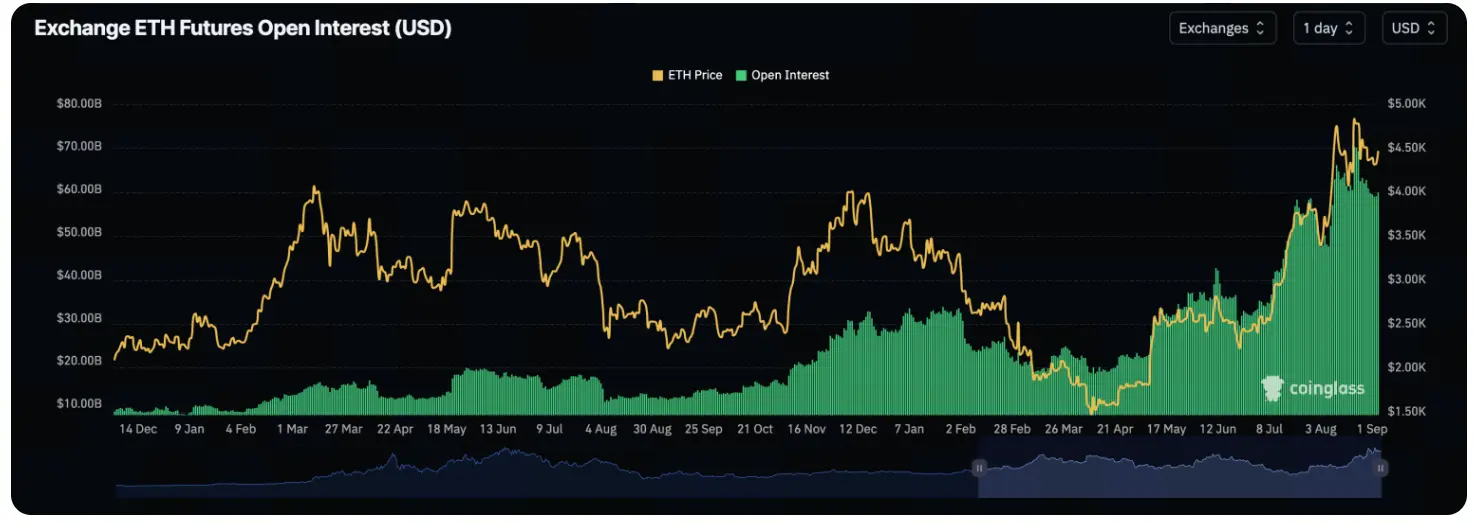The image size is (1476, 524).
Task: Click the yellow ETH Price legend swatch
Action: point(658,75)
